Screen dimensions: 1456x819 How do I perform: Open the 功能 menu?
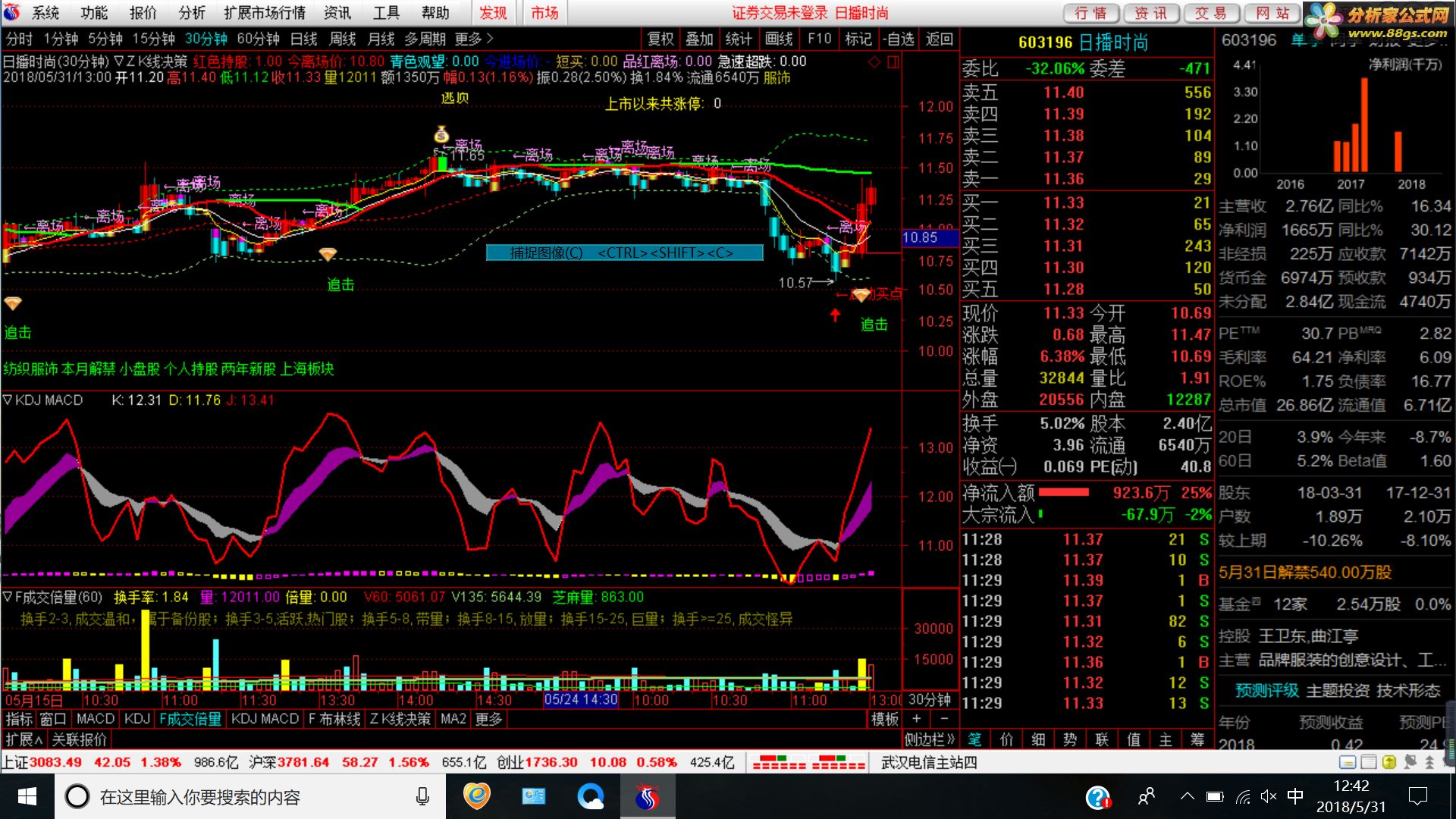pyautogui.click(x=94, y=13)
